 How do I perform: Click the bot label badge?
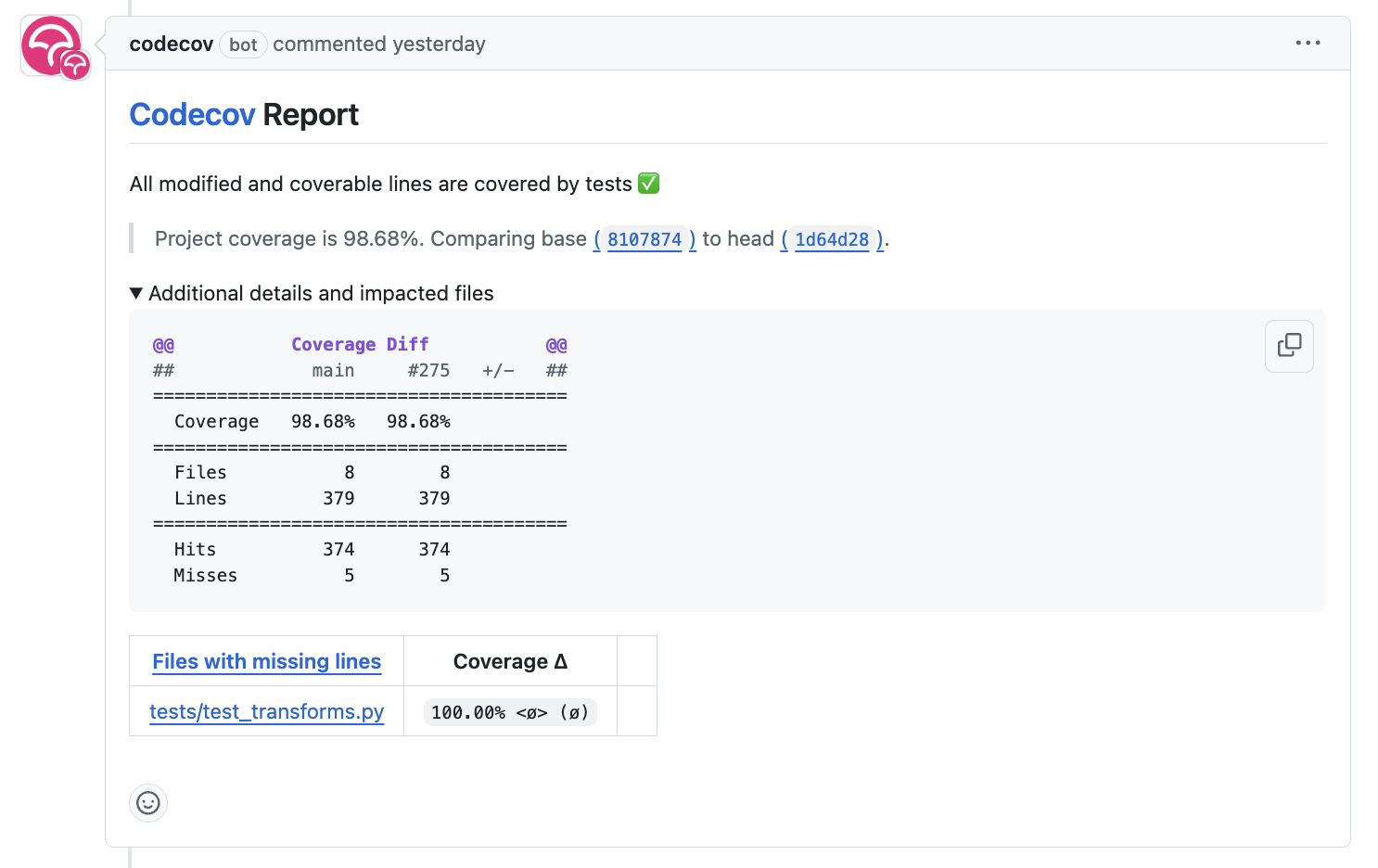click(243, 45)
